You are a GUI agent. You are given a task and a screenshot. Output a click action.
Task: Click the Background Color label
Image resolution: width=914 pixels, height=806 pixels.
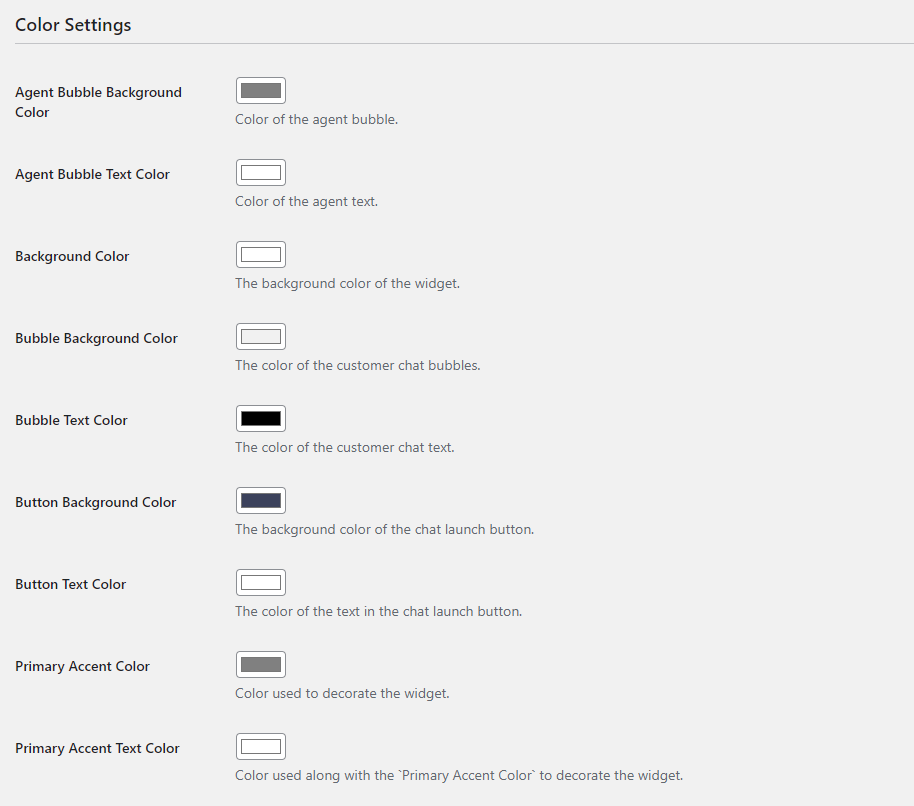point(72,256)
